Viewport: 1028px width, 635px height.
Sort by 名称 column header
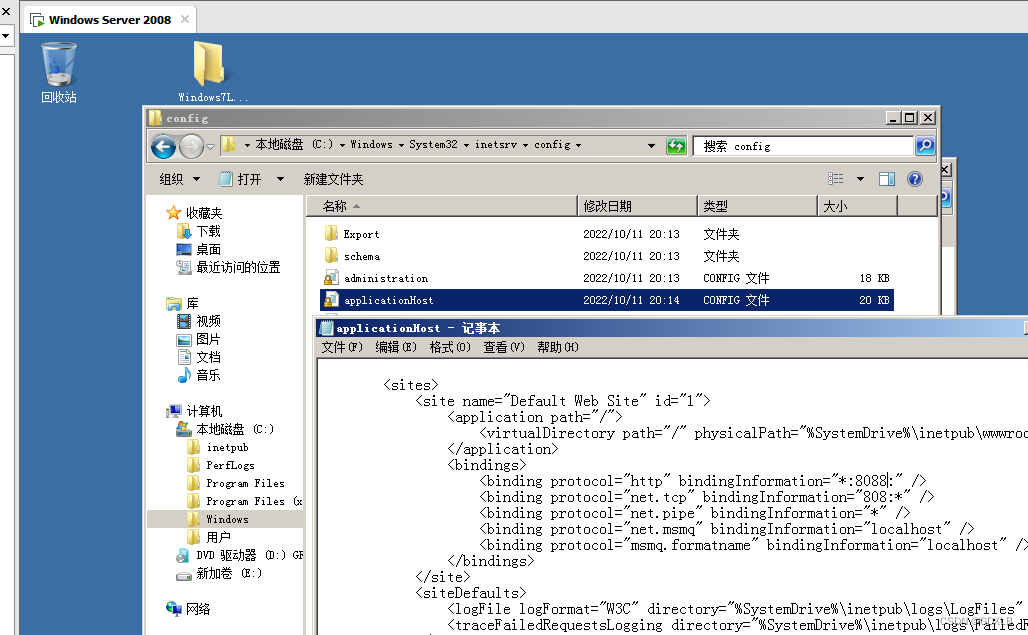(442, 206)
